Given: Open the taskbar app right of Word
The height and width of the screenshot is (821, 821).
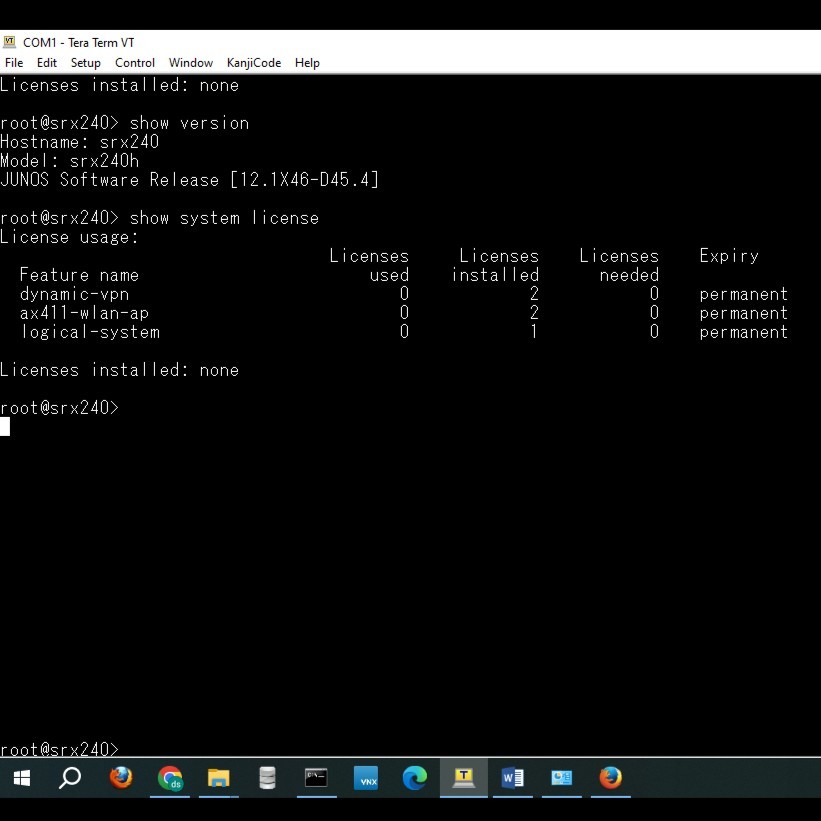Looking at the screenshot, I should click(x=561, y=778).
